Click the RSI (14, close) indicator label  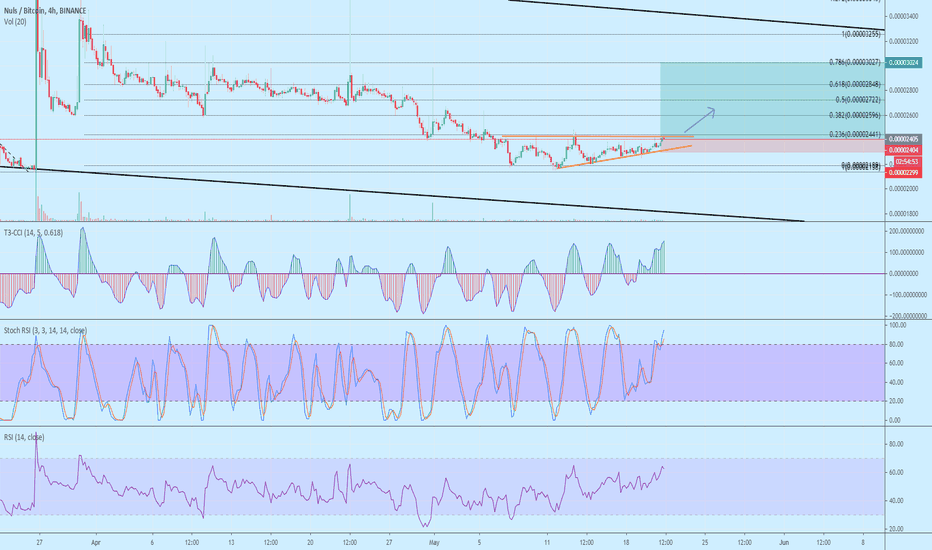tap(24, 437)
